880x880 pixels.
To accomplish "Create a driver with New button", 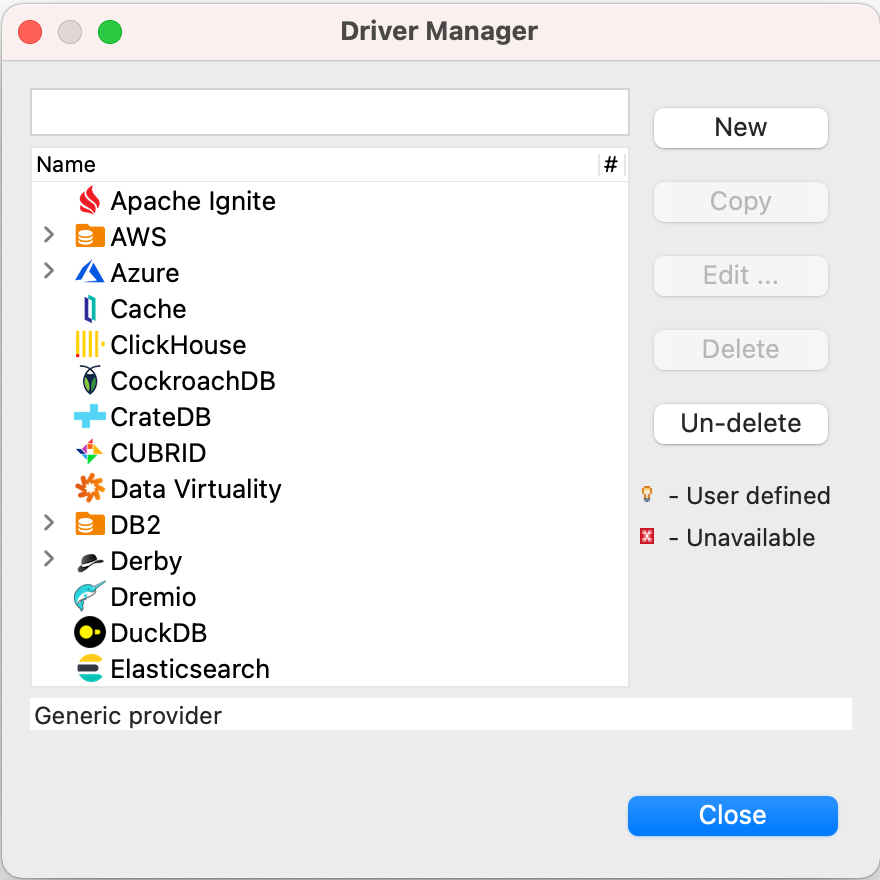I will [740, 128].
